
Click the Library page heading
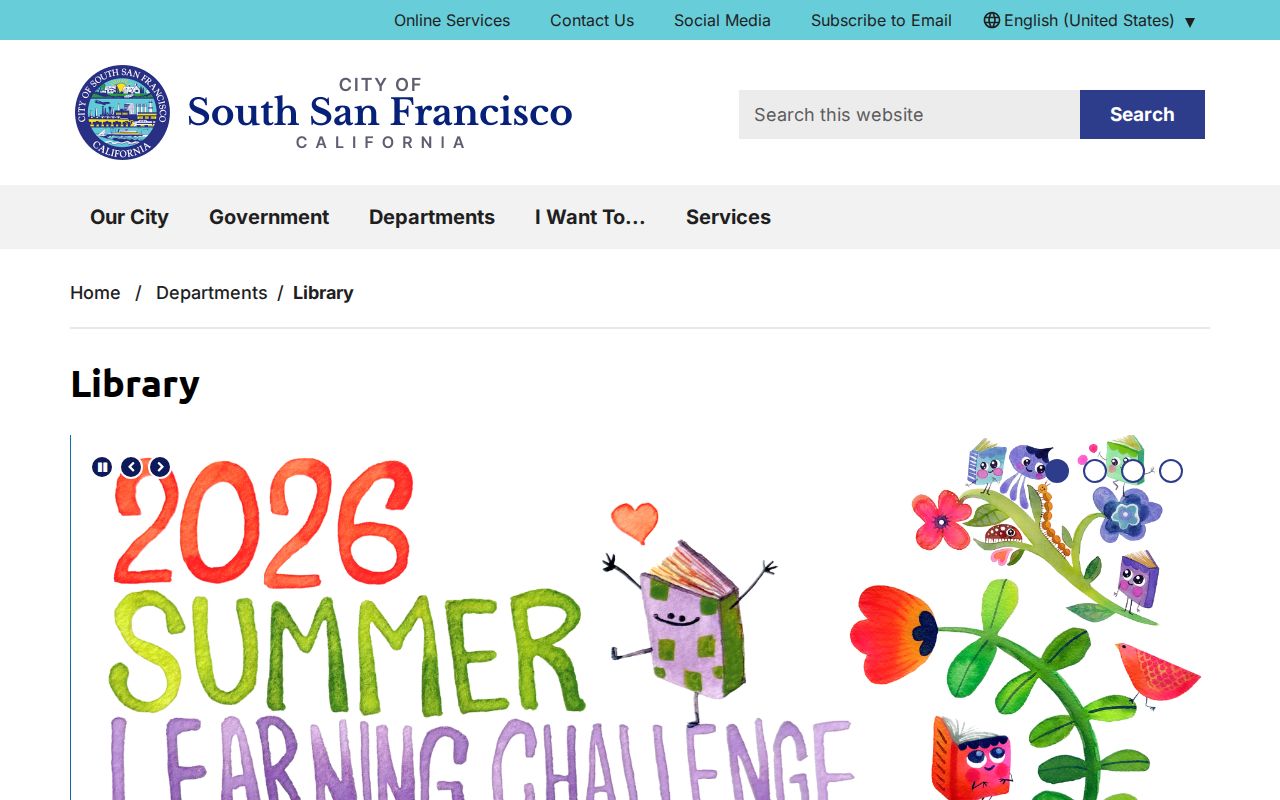point(135,384)
